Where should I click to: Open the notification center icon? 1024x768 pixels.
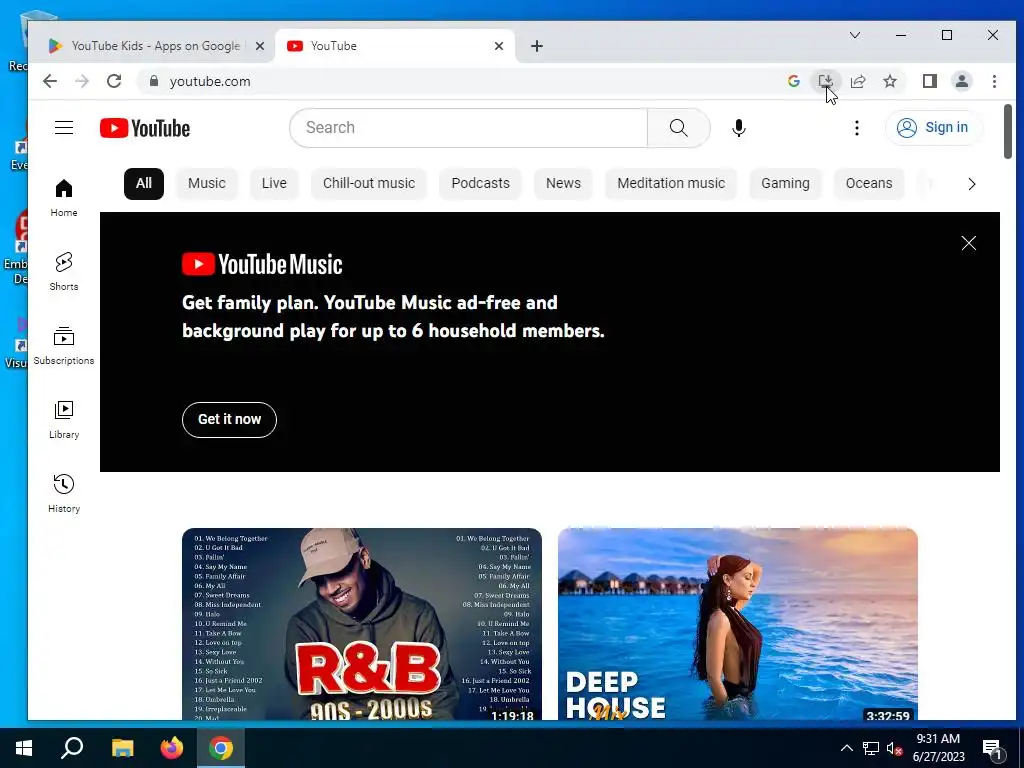[992, 749]
